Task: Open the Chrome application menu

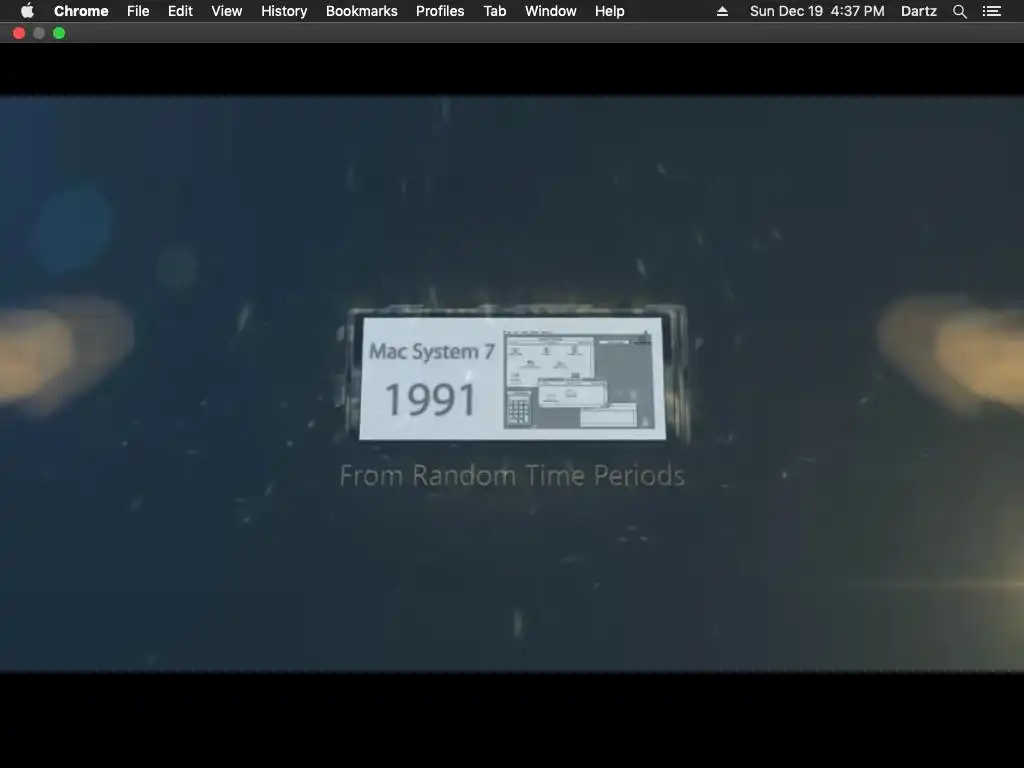Action: pyautogui.click(x=81, y=11)
